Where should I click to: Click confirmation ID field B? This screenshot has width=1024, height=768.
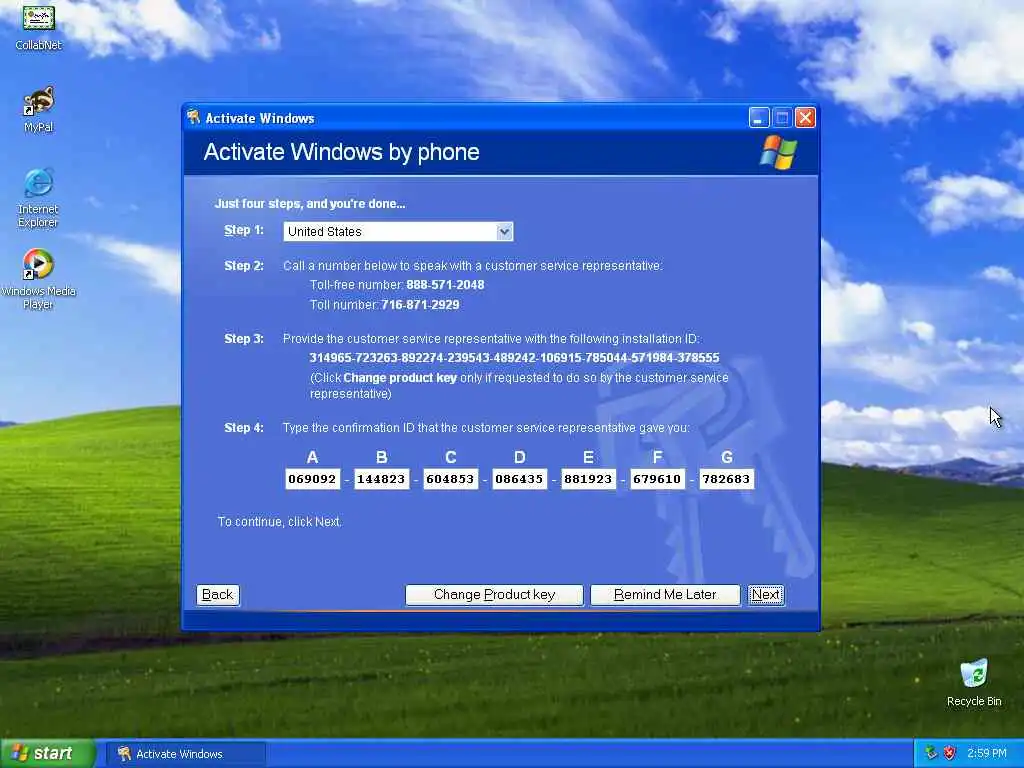[x=381, y=479]
